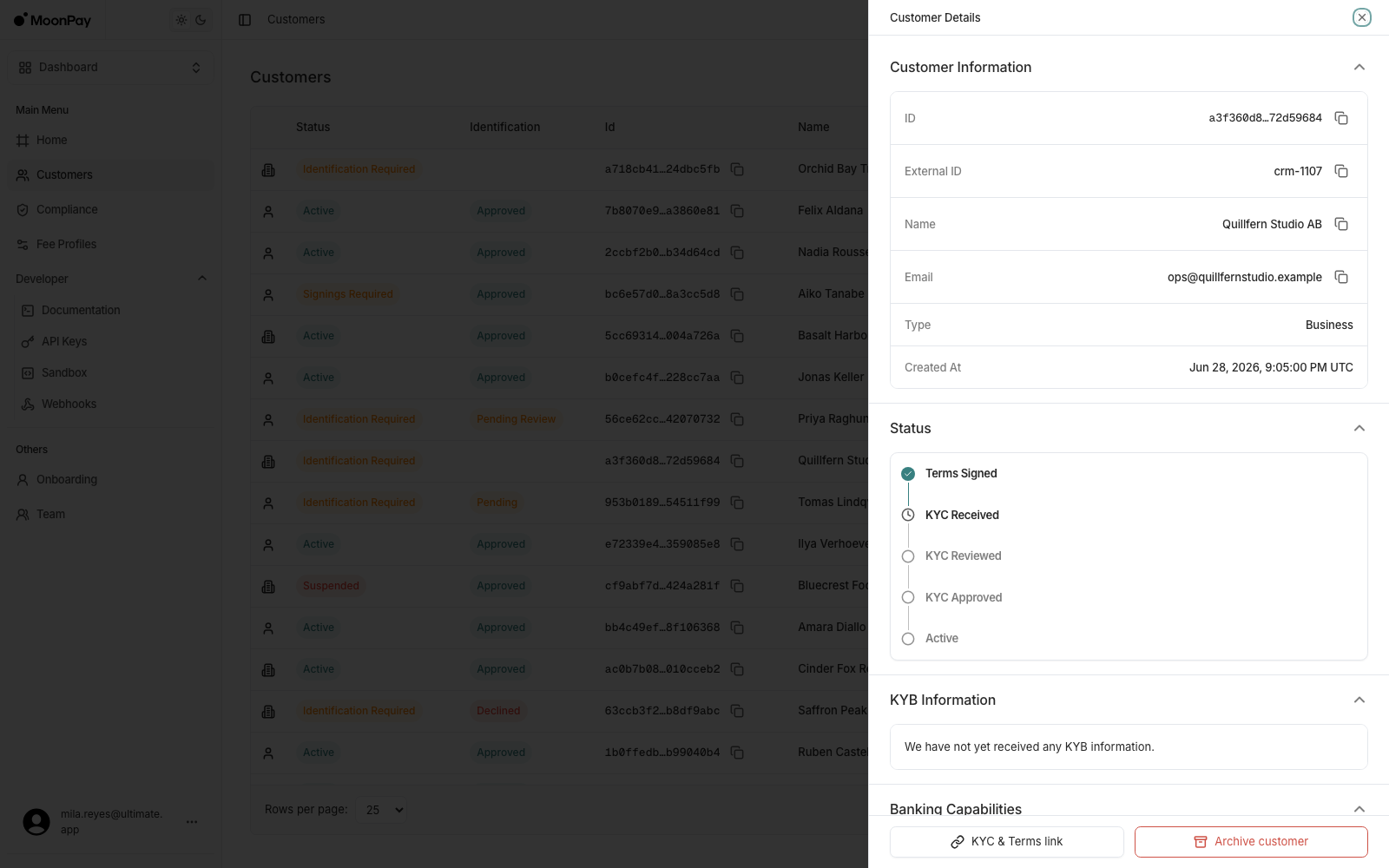The image size is (1389, 868).
Task: Click the Identification column header
Action: [x=504, y=127]
